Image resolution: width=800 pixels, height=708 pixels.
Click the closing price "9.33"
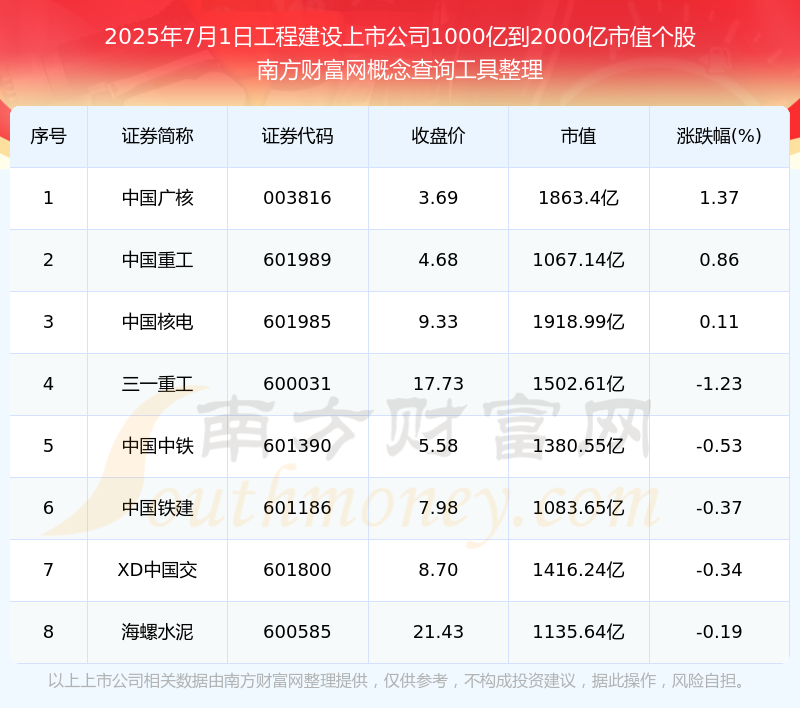coord(438,322)
